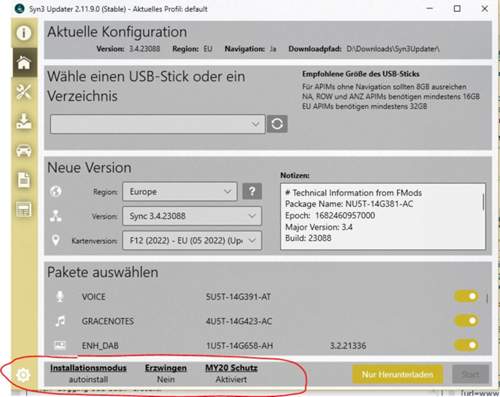Click package number 1U5T-14G658-AH
500x397 pixels.
point(239,346)
